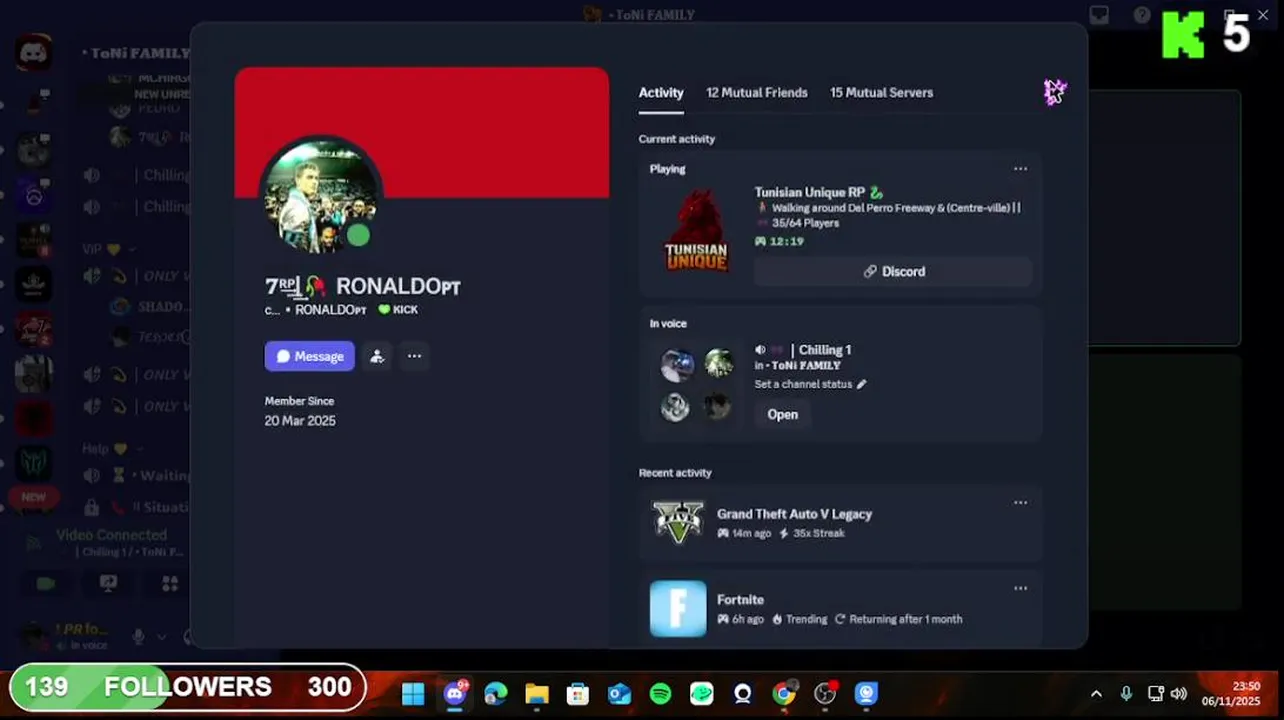This screenshot has height=720, width=1284.
Task: Switch to the 12 Mutual Friends tab
Action: pos(757,92)
